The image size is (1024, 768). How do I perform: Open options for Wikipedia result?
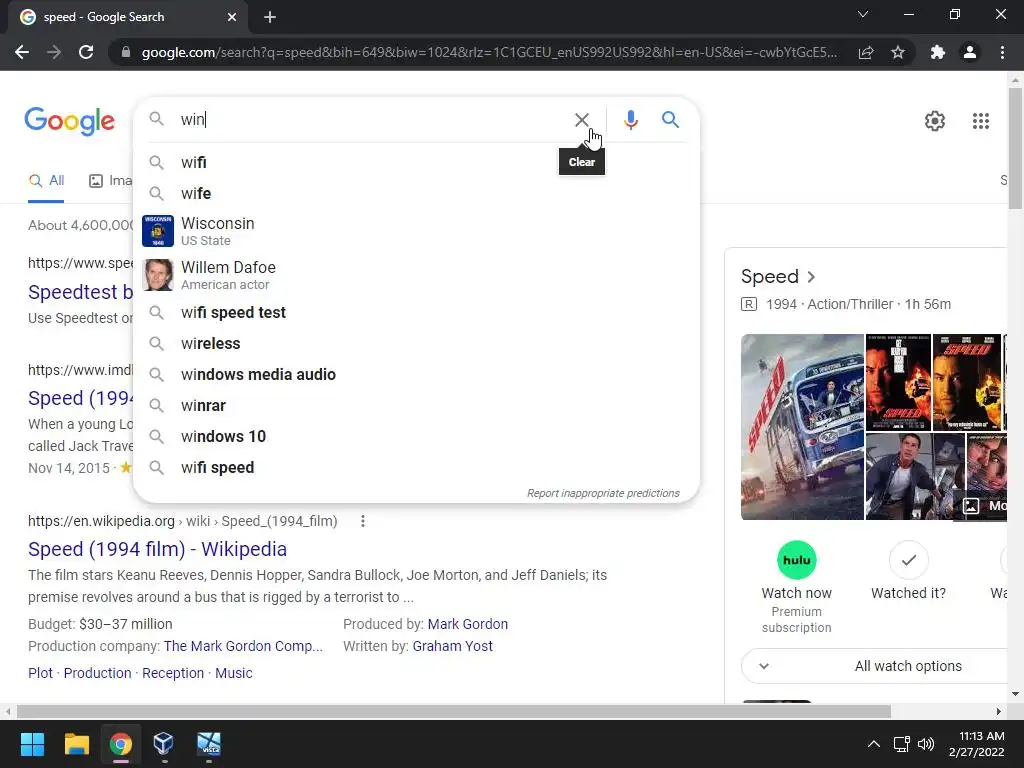tap(362, 521)
